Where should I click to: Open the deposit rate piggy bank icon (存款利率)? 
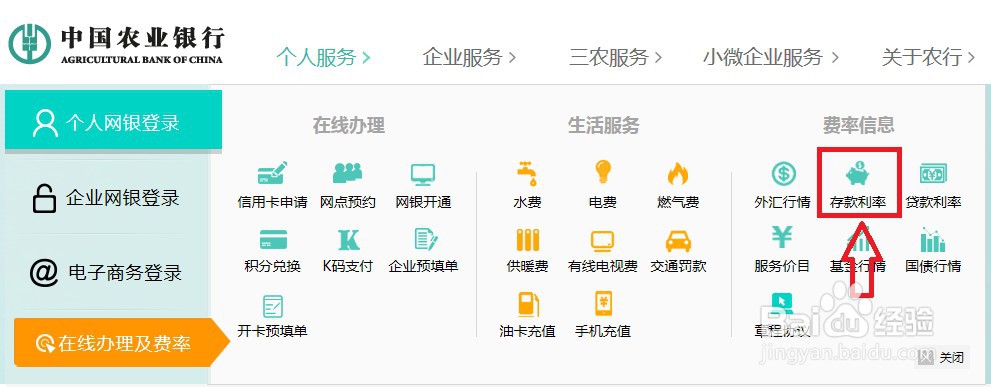(858, 173)
